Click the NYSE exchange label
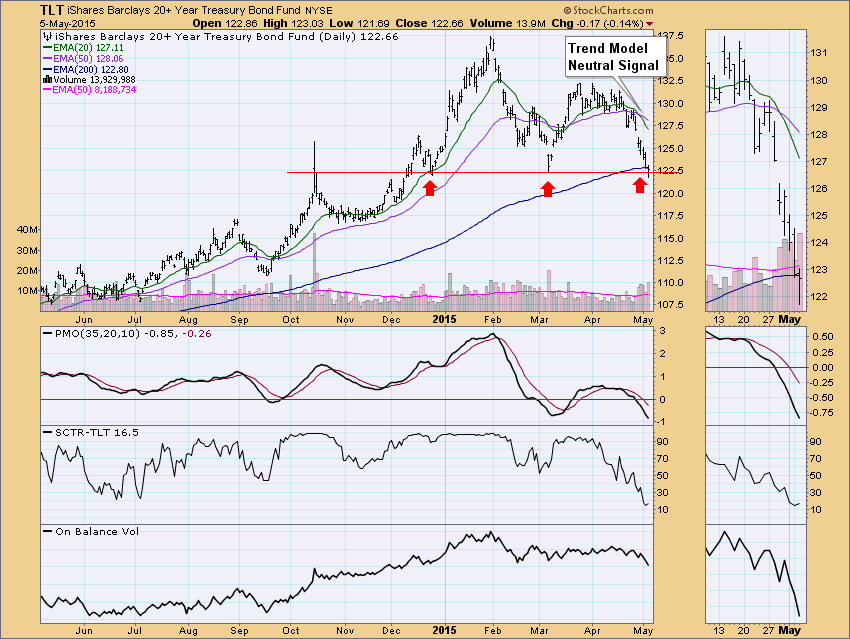 coord(318,10)
